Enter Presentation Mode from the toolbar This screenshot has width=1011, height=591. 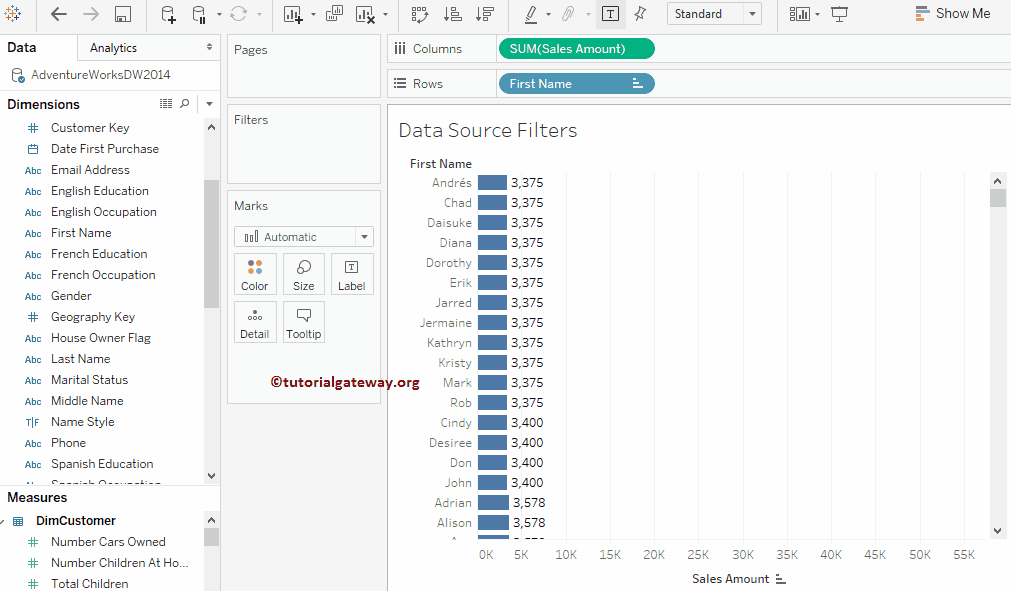tap(839, 14)
